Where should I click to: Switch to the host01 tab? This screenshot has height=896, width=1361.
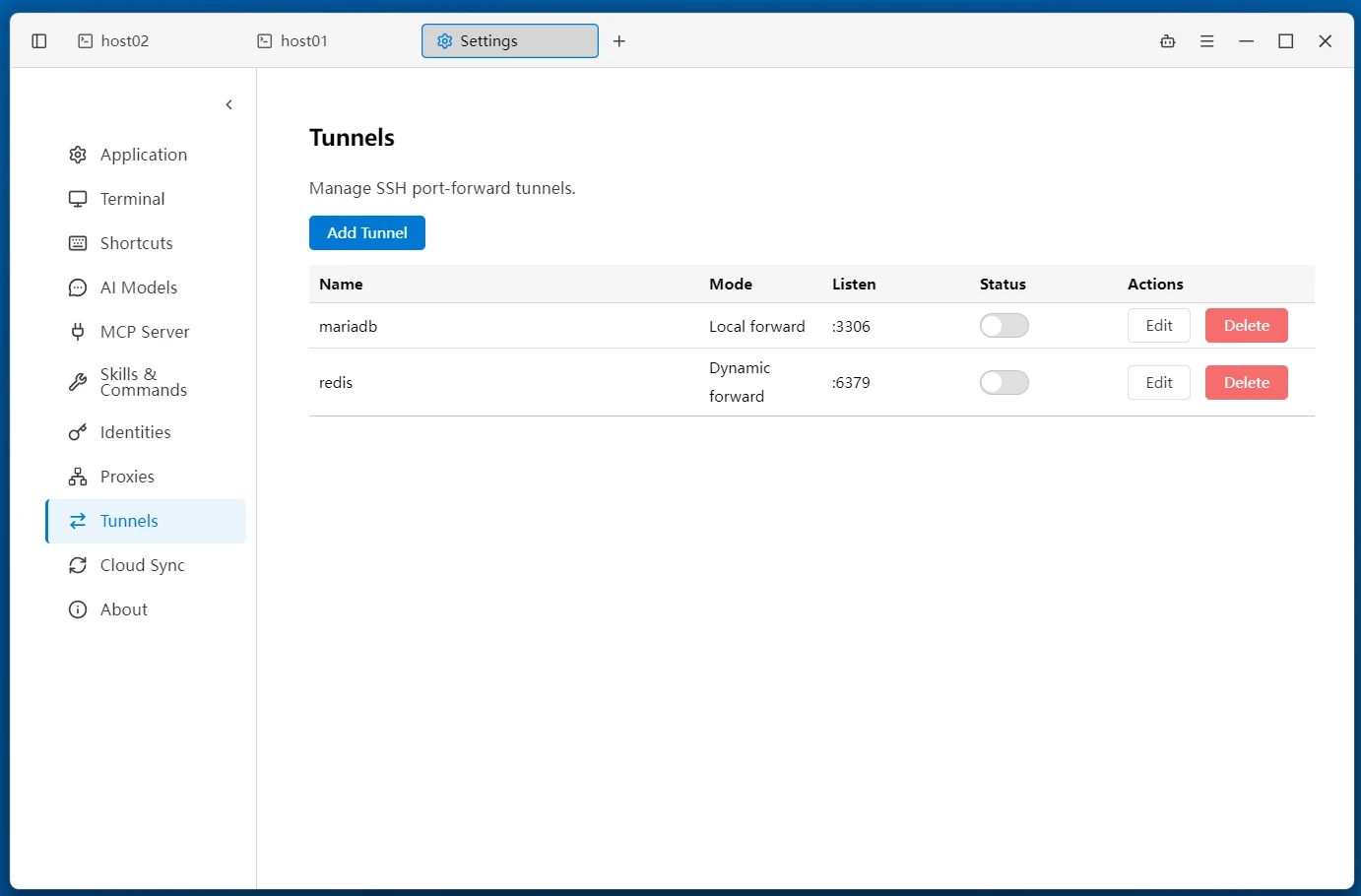(x=330, y=41)
